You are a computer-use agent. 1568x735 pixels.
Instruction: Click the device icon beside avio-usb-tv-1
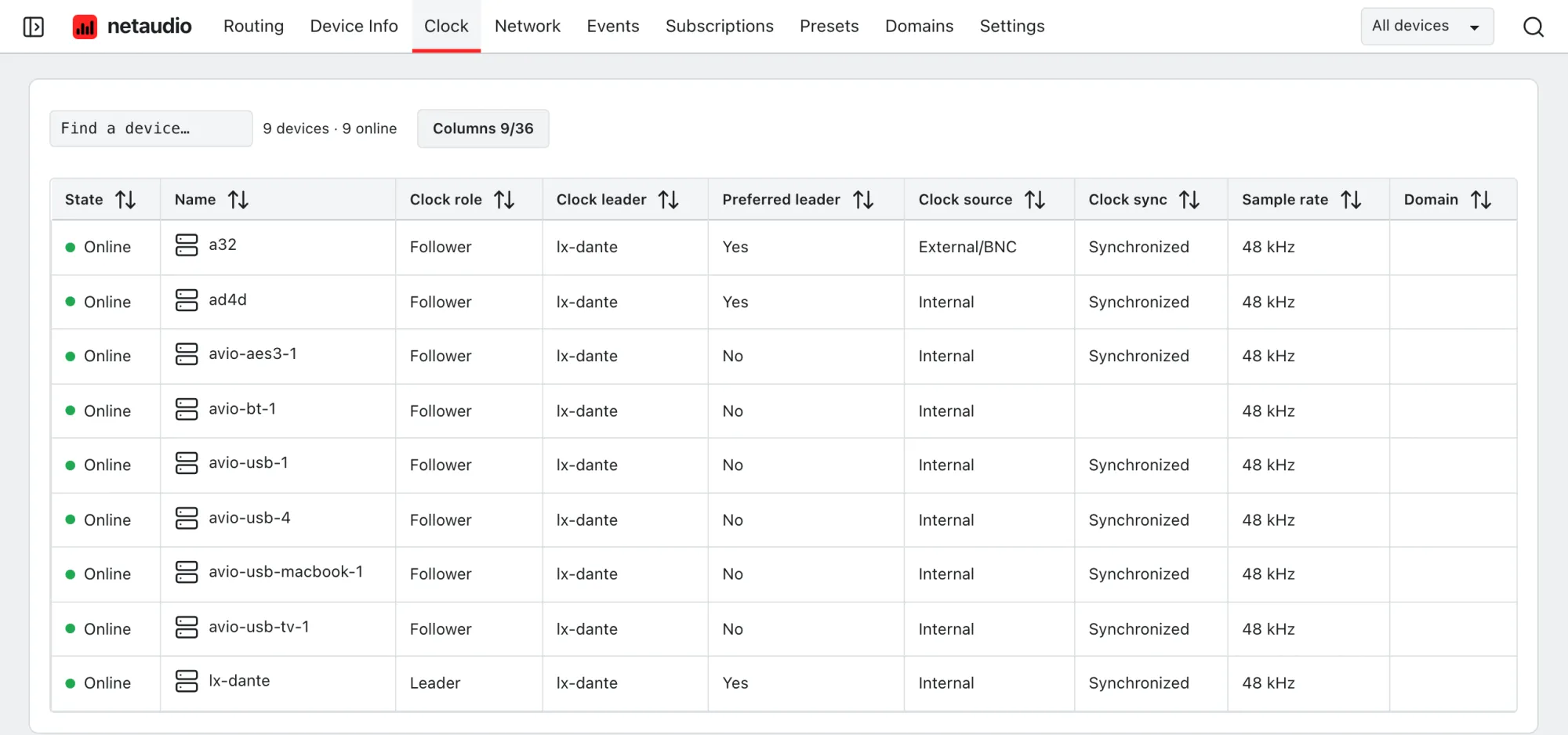tap(187, 627)
